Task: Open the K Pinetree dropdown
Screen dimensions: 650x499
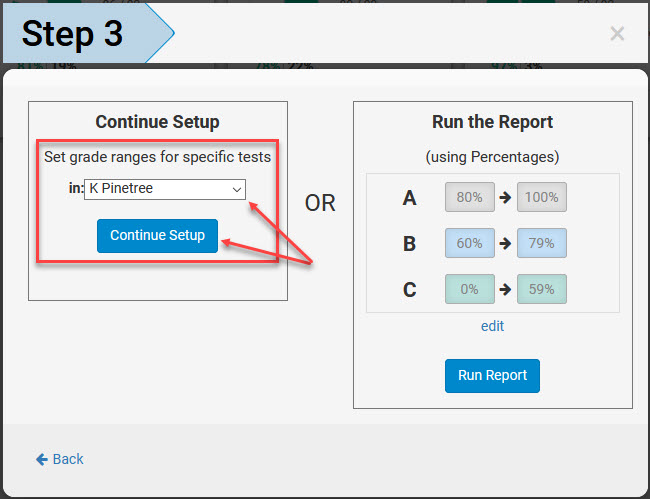Action: click(x=165, y=189)
